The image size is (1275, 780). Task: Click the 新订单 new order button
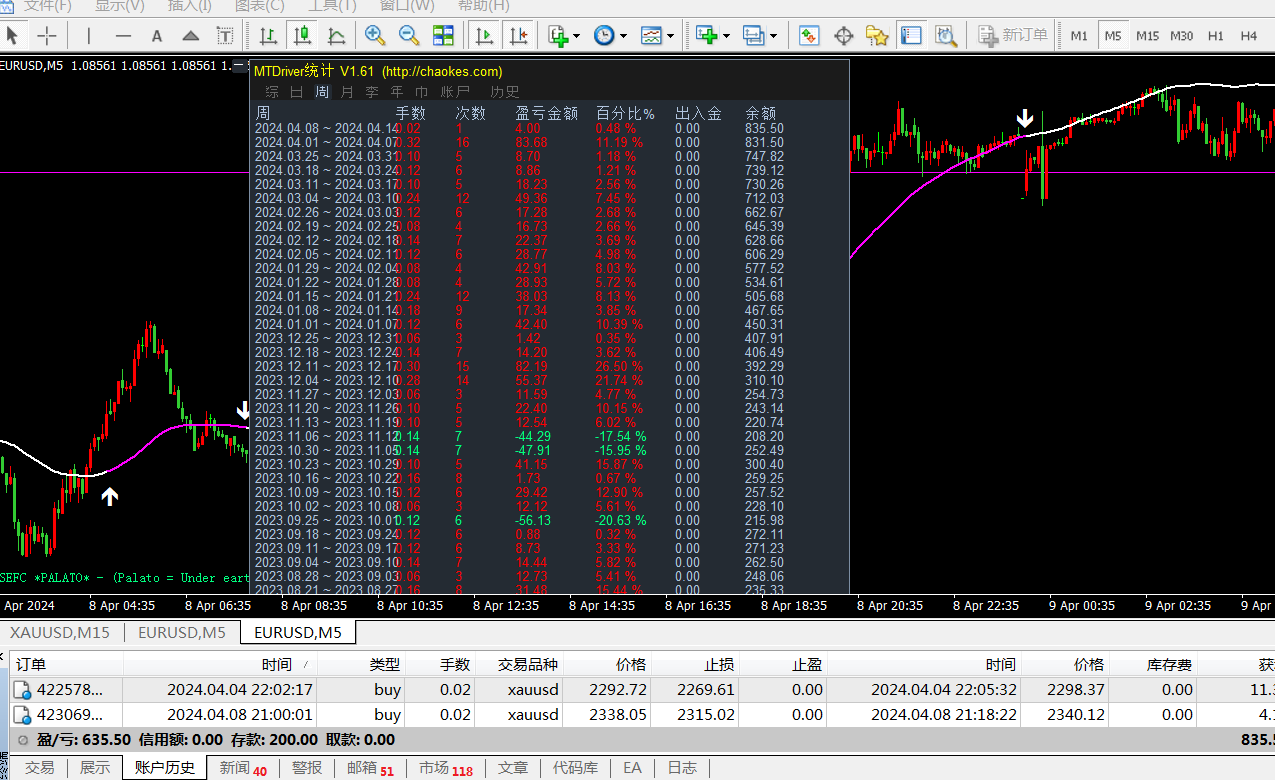tap(1013, 36)
